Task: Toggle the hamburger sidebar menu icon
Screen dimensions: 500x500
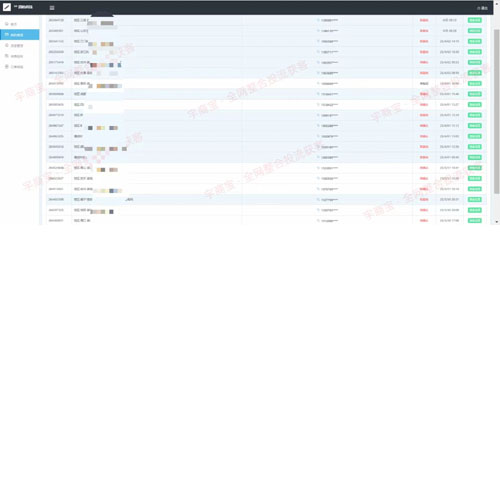Action: (52, 8)
